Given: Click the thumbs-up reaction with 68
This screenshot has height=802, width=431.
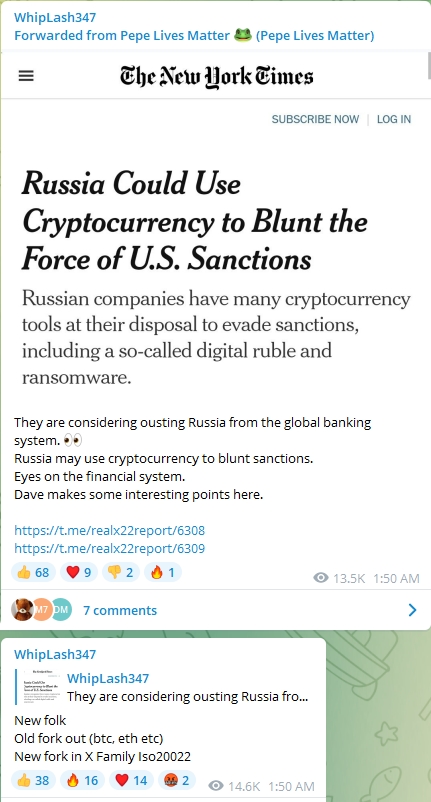Looking at the screenshot, I should coord(33,572).
